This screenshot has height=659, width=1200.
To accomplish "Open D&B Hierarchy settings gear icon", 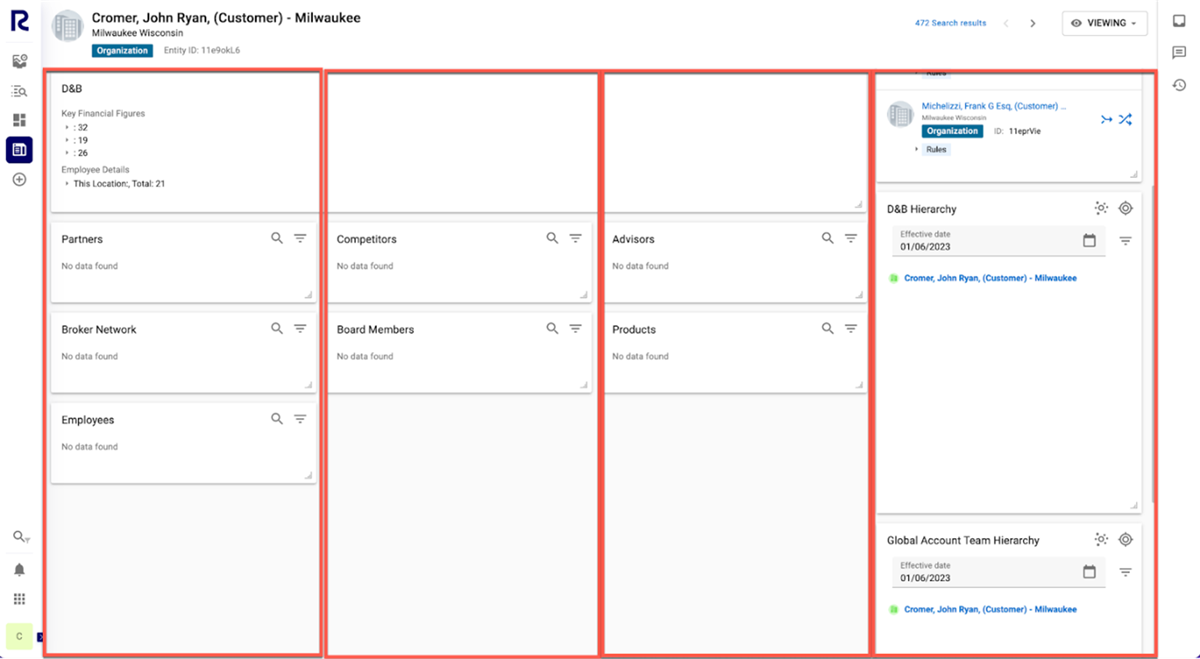I will [x=1125, y=208].
